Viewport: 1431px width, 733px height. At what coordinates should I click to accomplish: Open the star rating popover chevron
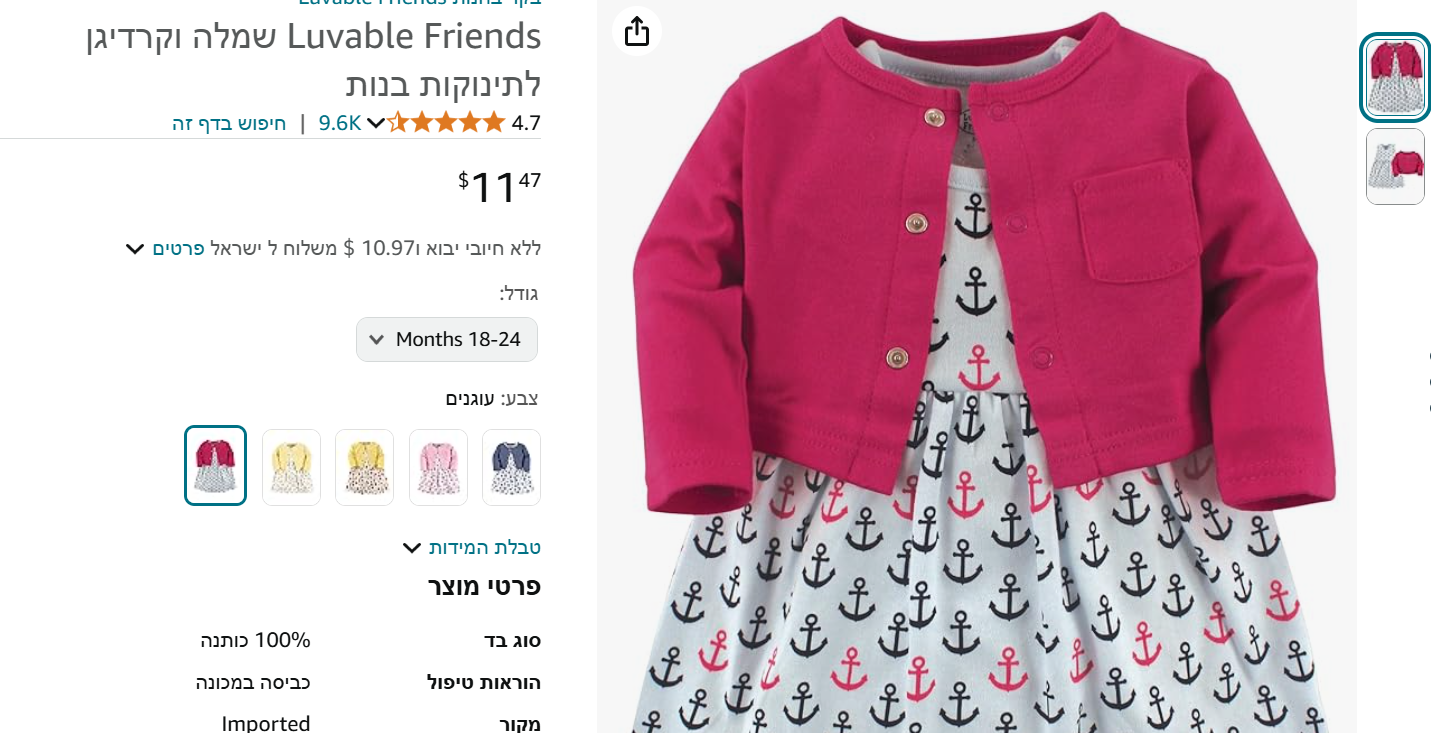(x=376, y=123)
